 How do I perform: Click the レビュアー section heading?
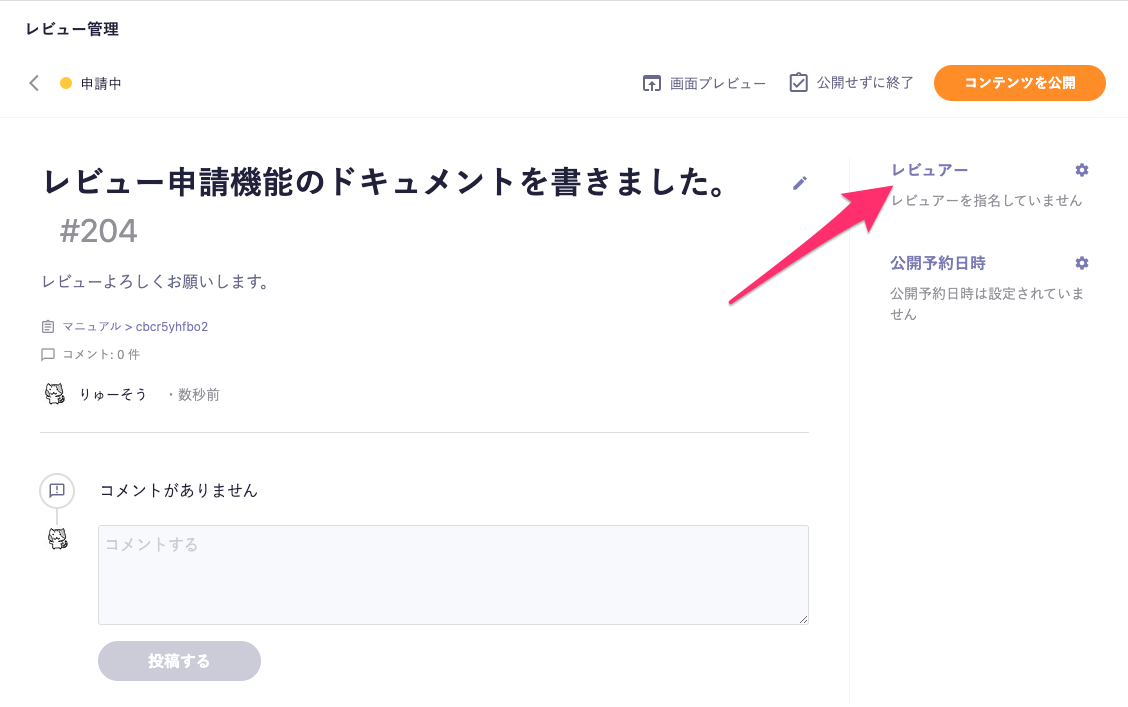tap(929, 170)
